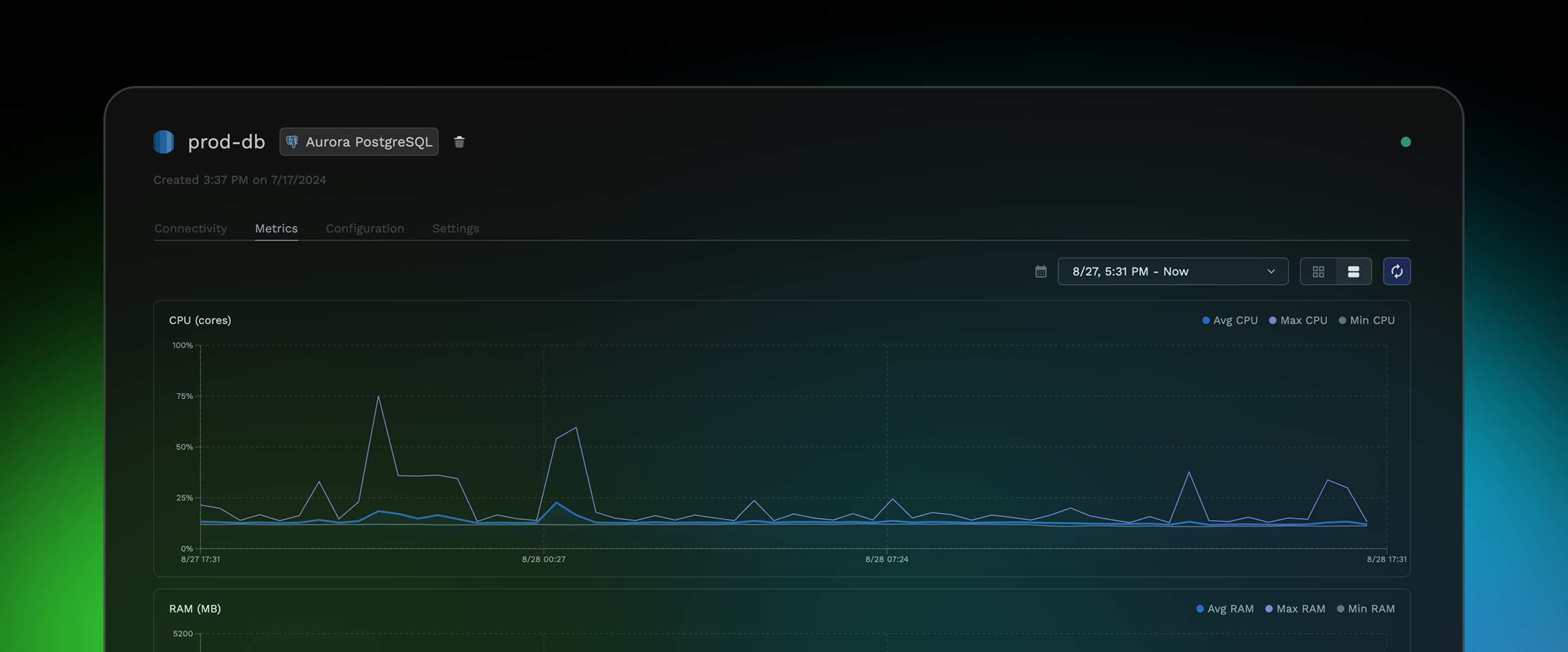Image resolution: width=1568 pixels, height=652 pixels.
Task: Switch to grid layout view
Action: tap(1319, 271)
